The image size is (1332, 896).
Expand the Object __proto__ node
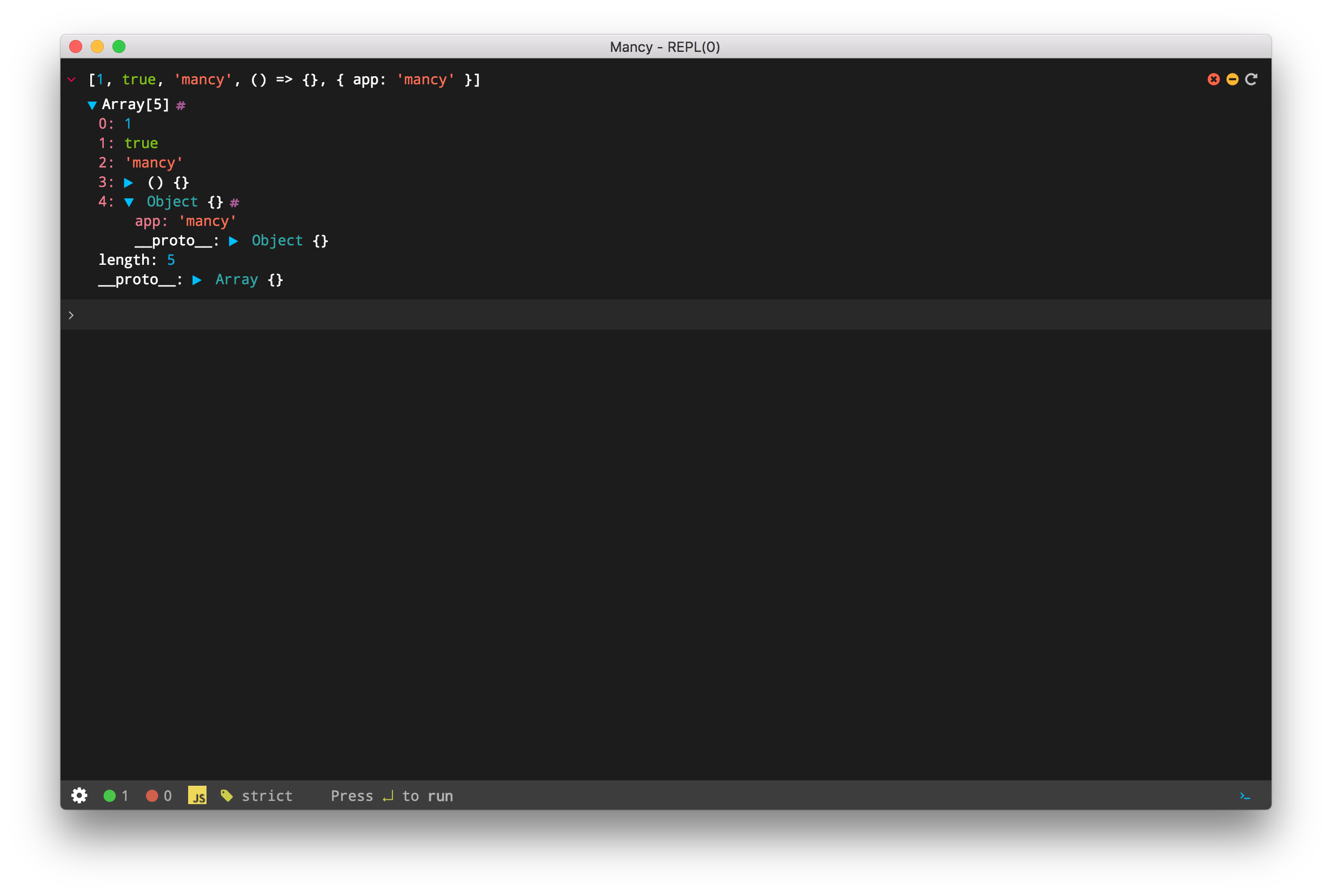[233, 241]
